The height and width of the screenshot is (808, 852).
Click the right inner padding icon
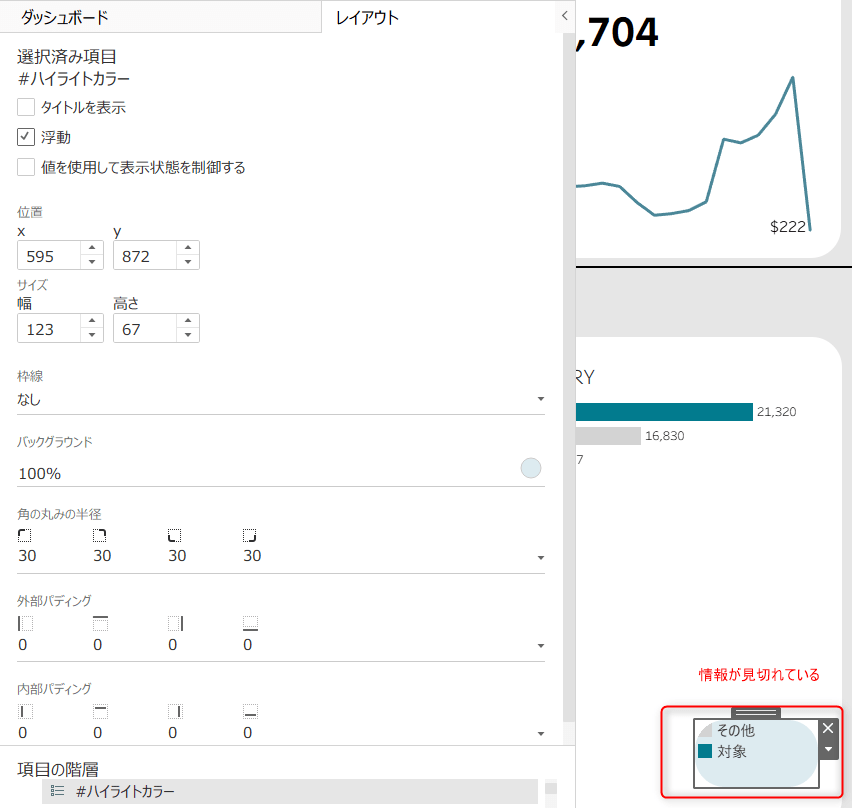click(x=176, y=711)
